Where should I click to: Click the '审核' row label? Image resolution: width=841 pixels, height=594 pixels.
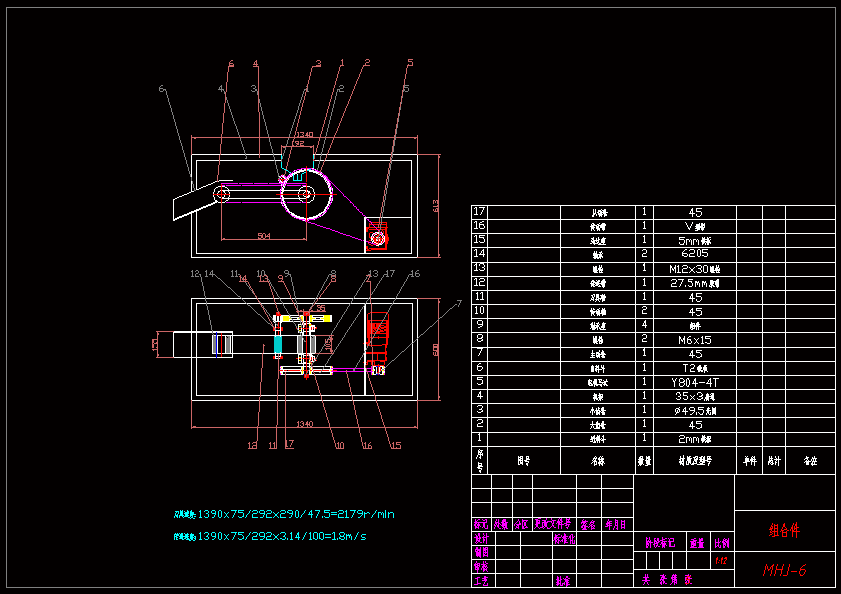tap(481, 567)
